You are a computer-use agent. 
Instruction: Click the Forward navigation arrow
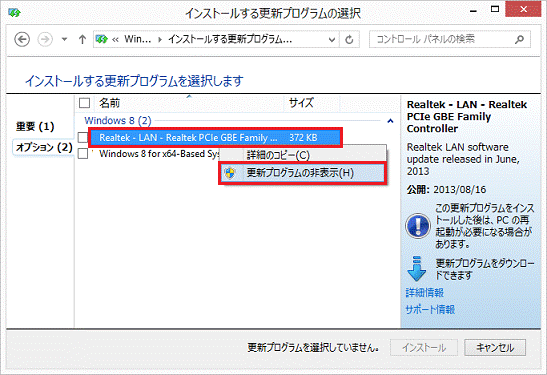point(45,39)
